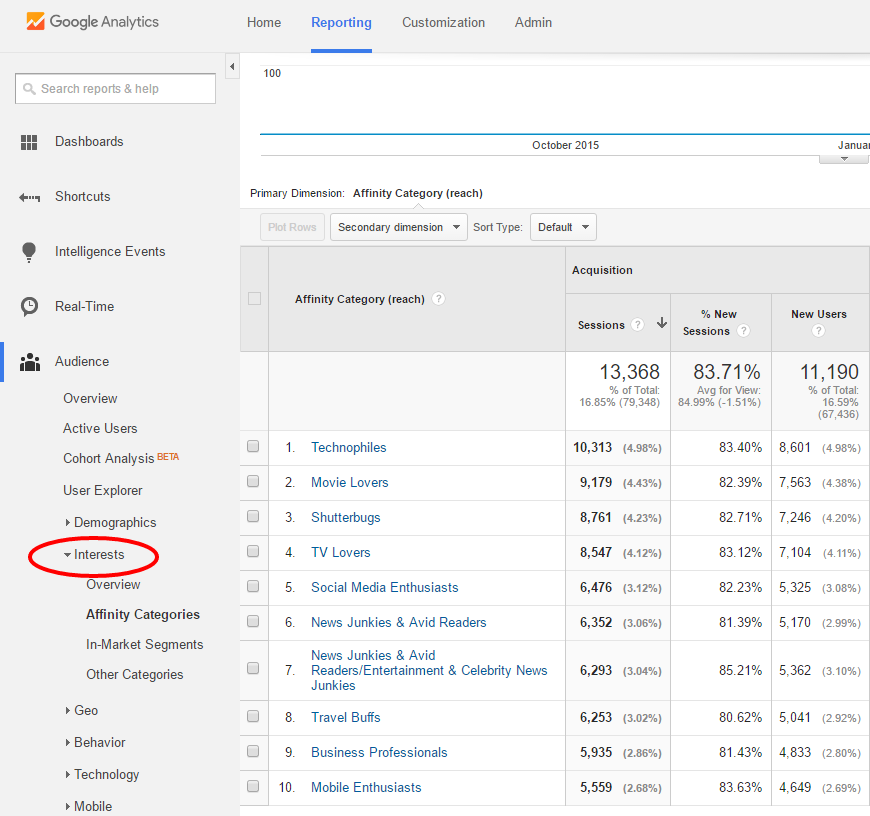870x816 pixels.
Task: Open the Sort Type Default dropdown
Action: coord(563,227)
